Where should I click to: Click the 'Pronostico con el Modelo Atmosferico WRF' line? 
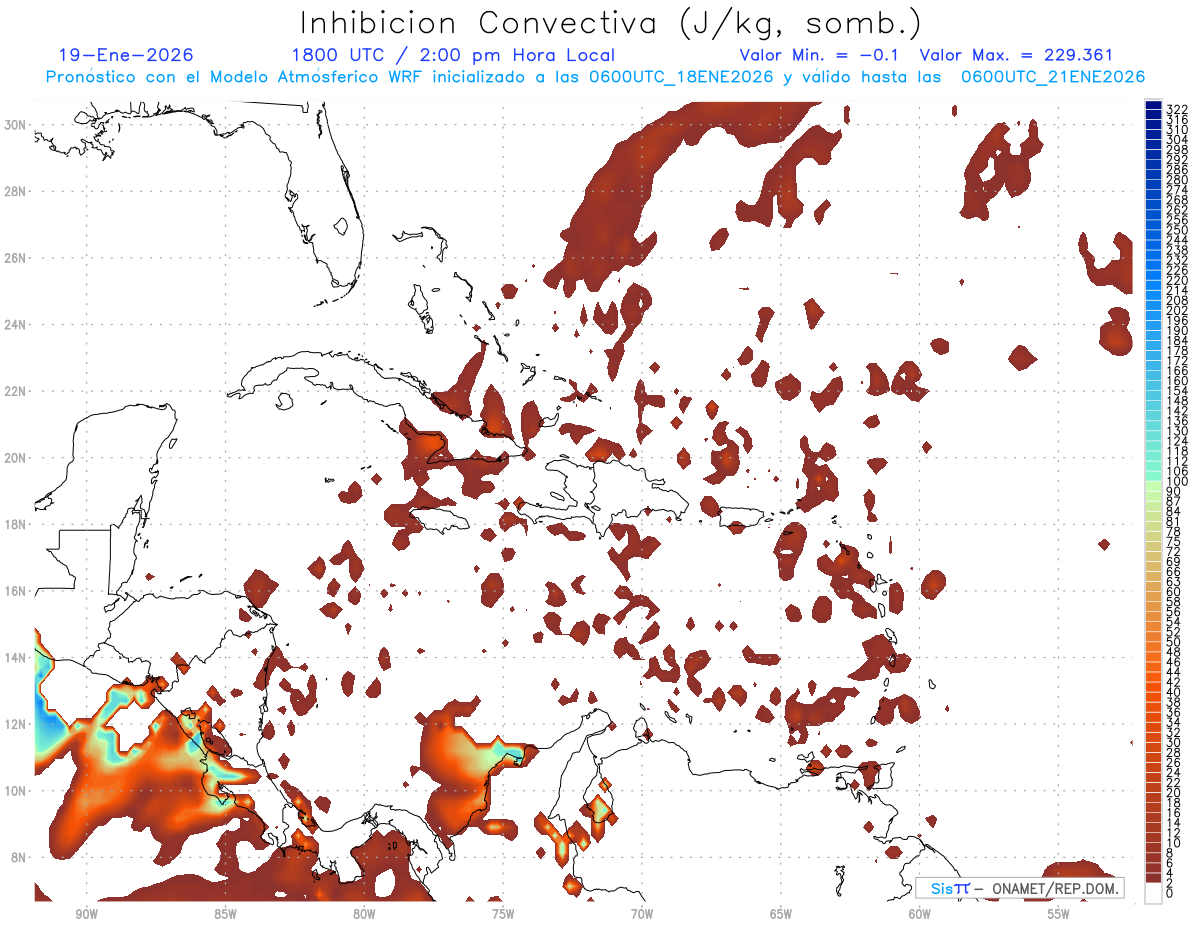595,77
